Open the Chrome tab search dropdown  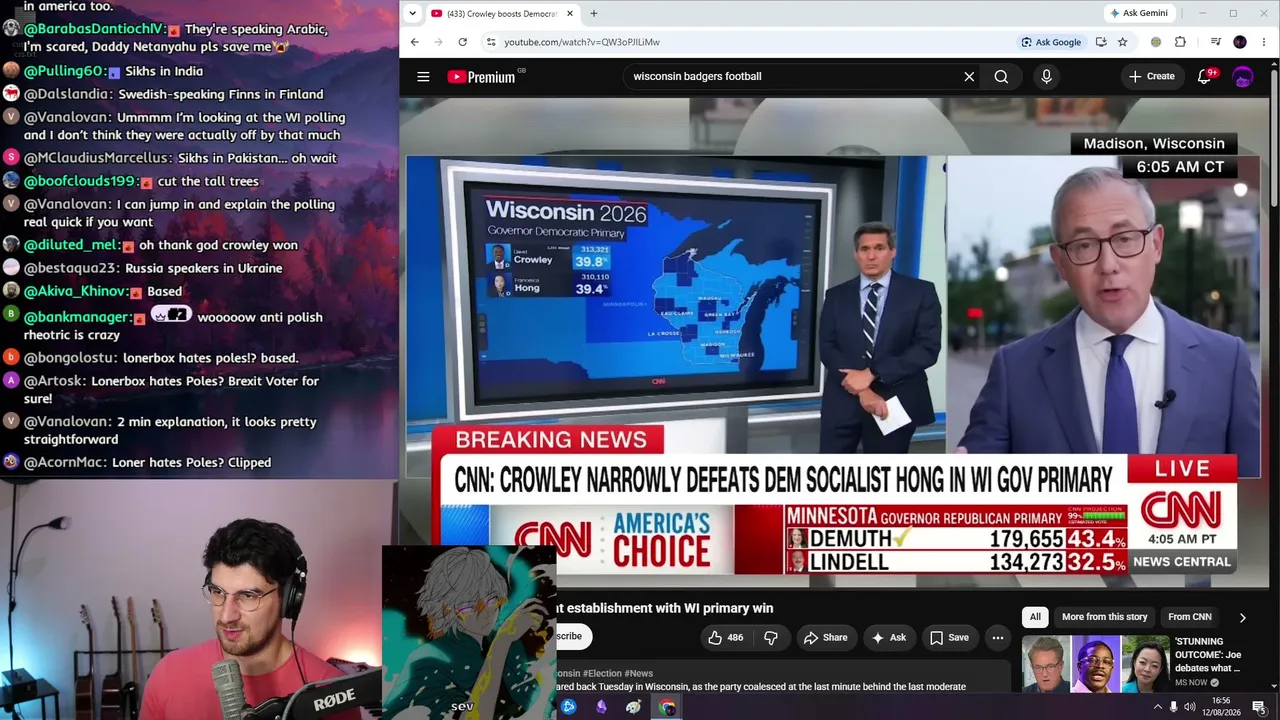point(414,14)
